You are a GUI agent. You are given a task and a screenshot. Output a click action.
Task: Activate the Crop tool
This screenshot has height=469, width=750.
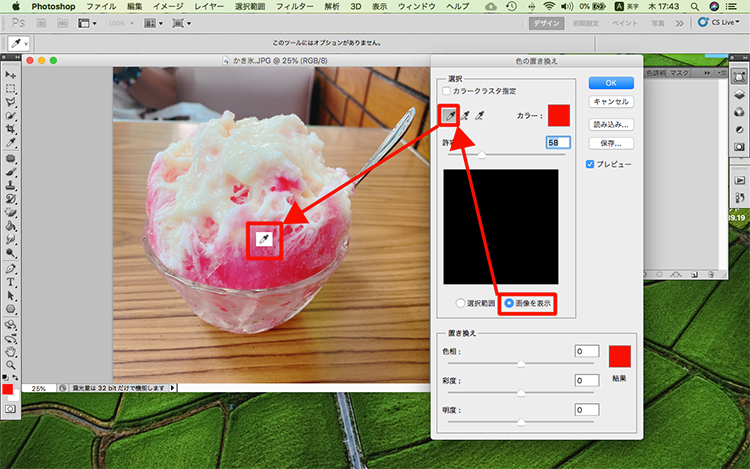[x=10, y=129]
